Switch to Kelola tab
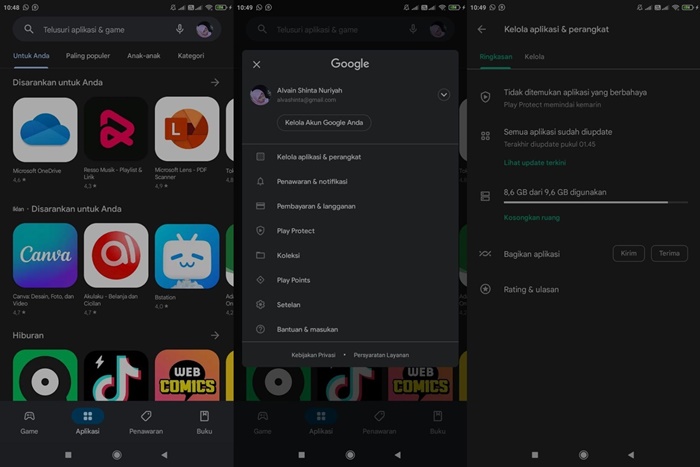Image resolution: width=700 pixels, height=467 pixels. point(534,57)
